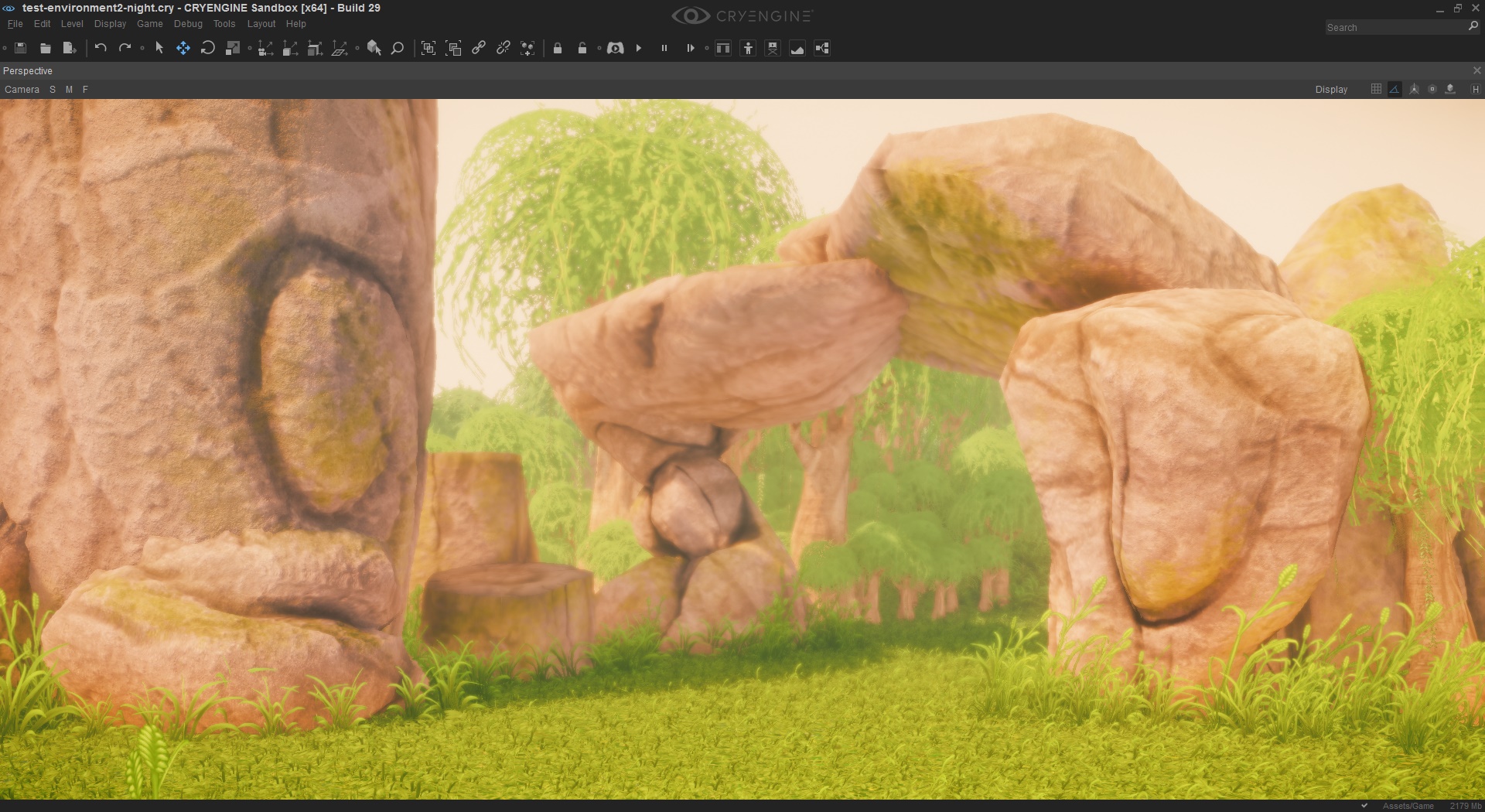Click the F camera button

click(x=85, y=90)
